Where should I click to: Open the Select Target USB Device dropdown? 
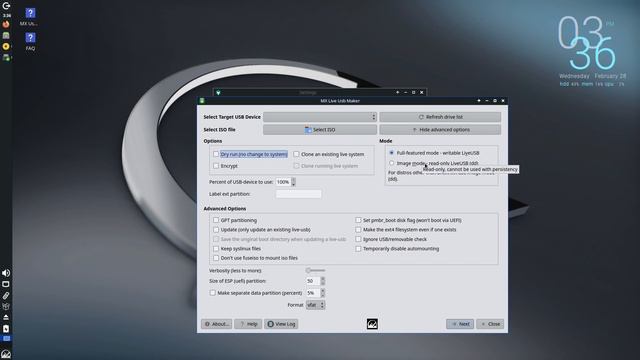[x=320, y=117]
